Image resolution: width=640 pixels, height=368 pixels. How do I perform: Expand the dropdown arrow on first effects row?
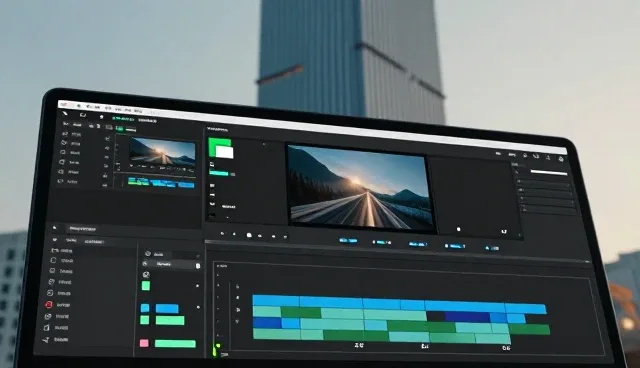[x=198, y=256]
